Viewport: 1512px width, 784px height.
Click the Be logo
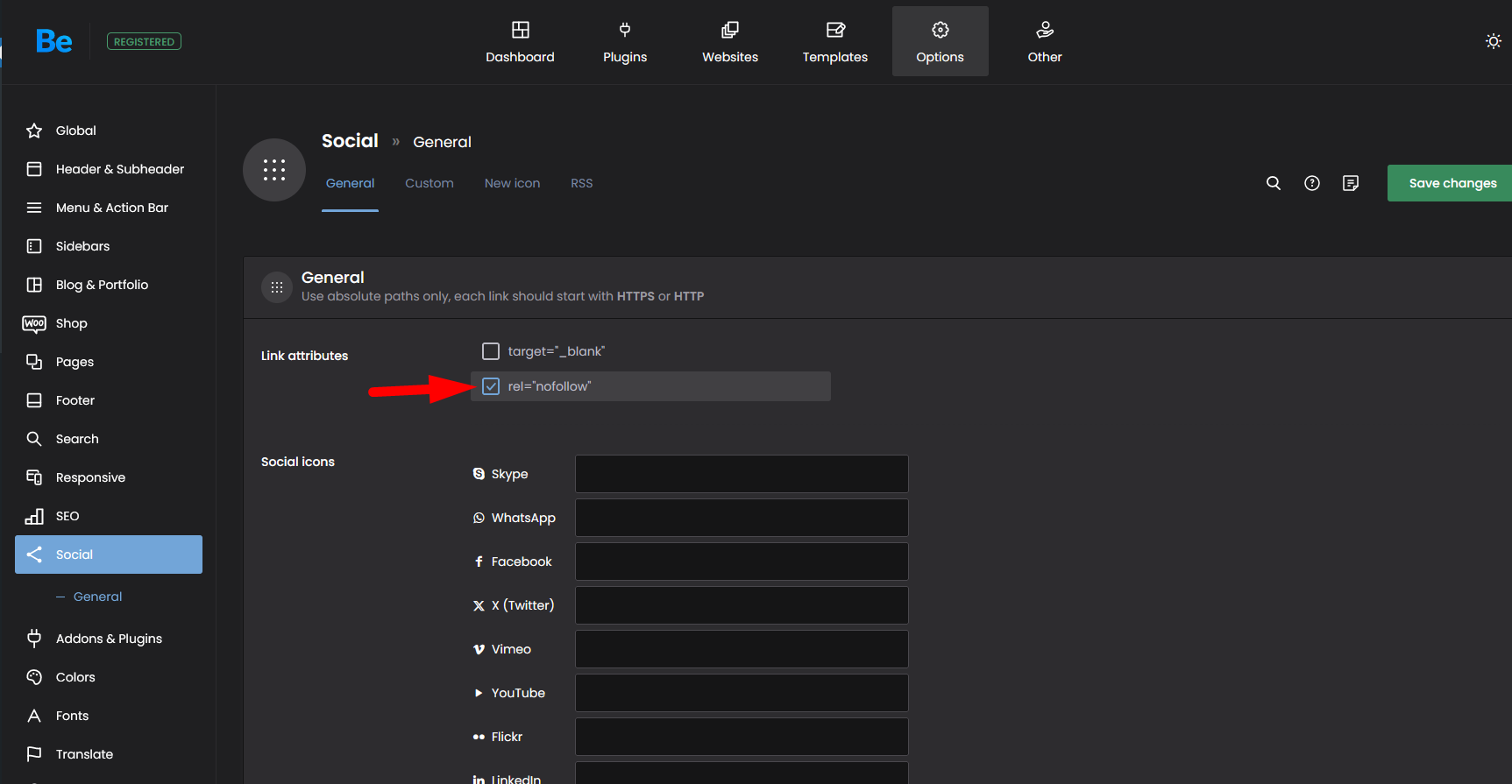[x=54, y=41]
